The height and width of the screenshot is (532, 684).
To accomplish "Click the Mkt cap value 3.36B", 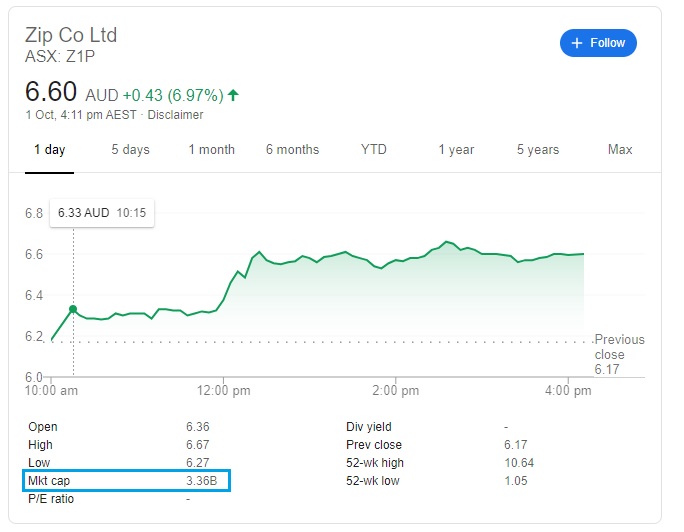I will pos(202,481).
